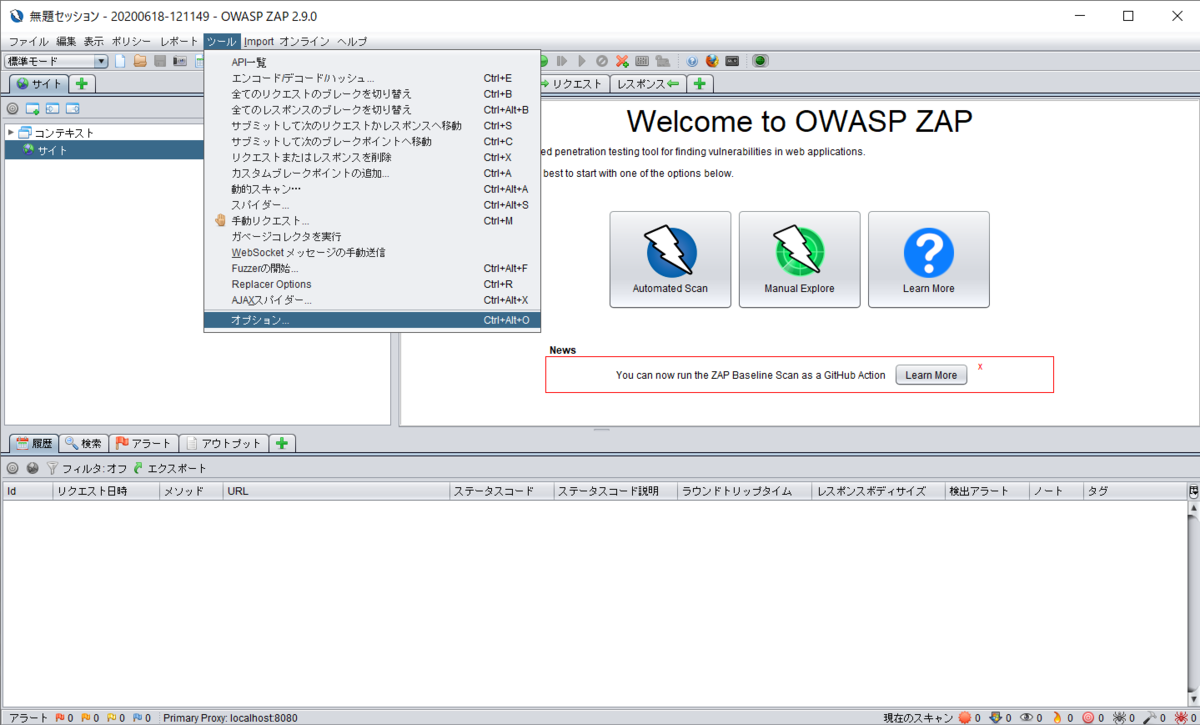
Task: Click the Automated Scan button label
Action: (x=670, y=289)
